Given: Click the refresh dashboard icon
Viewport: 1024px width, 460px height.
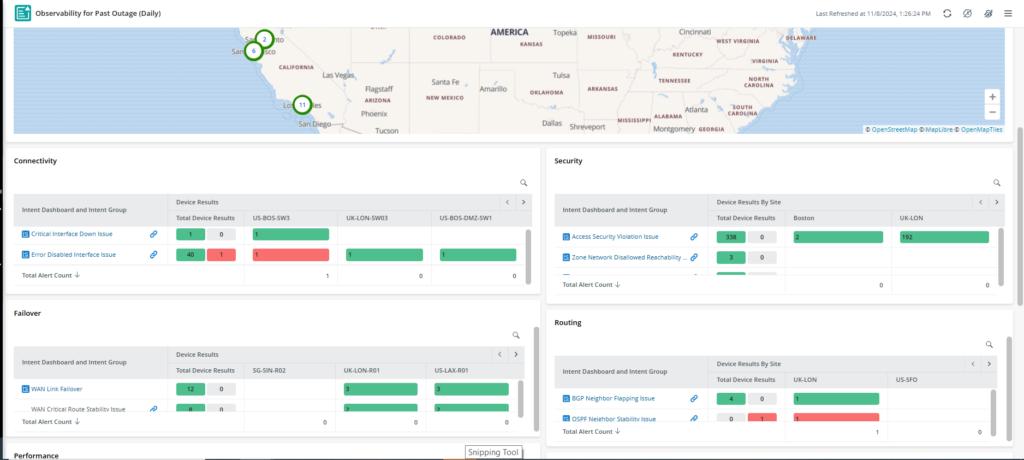Looking at the screenshot, I should click(947, 14).
